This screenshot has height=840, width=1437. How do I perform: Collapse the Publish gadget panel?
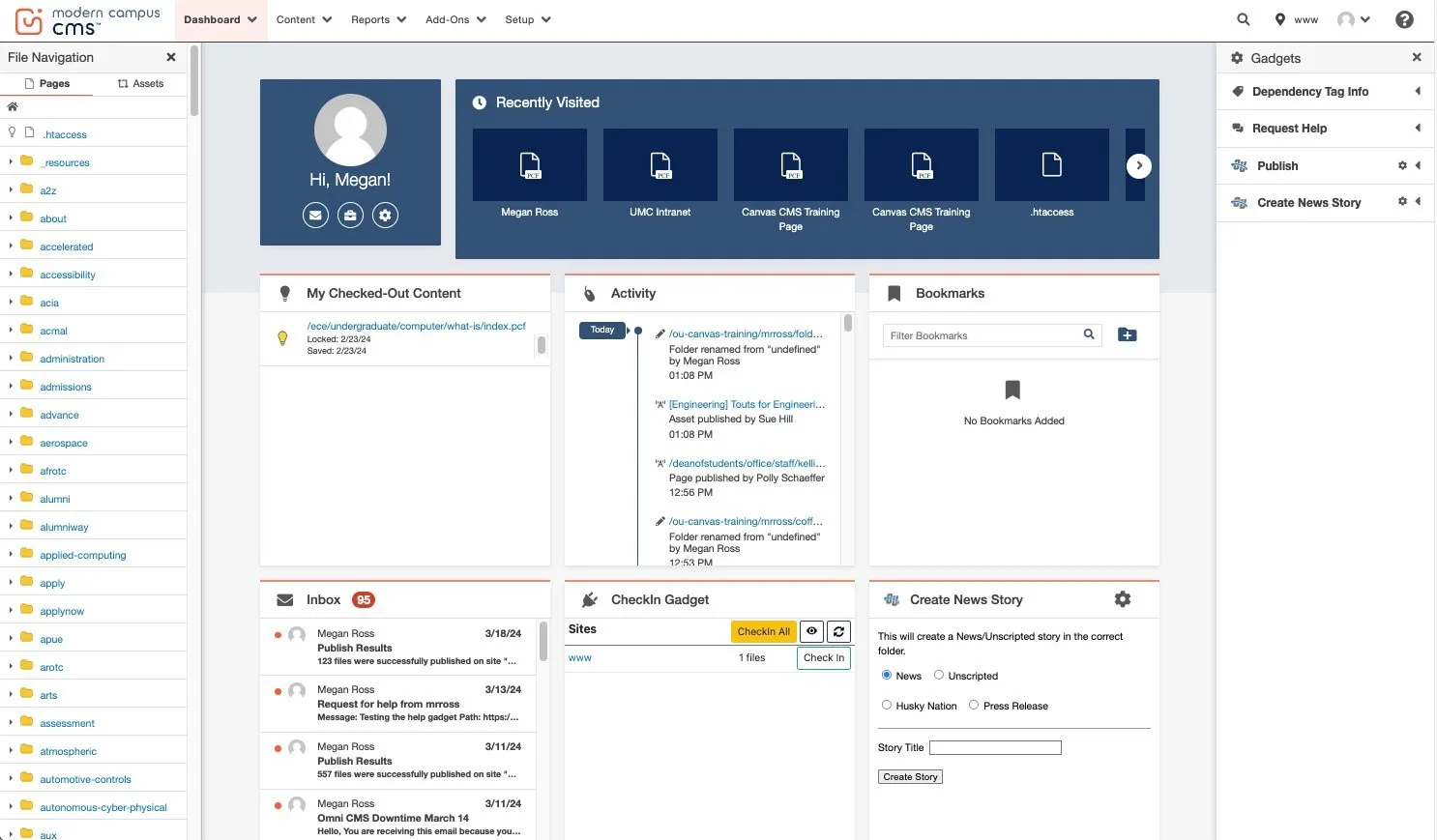[x=1419, y=165]
